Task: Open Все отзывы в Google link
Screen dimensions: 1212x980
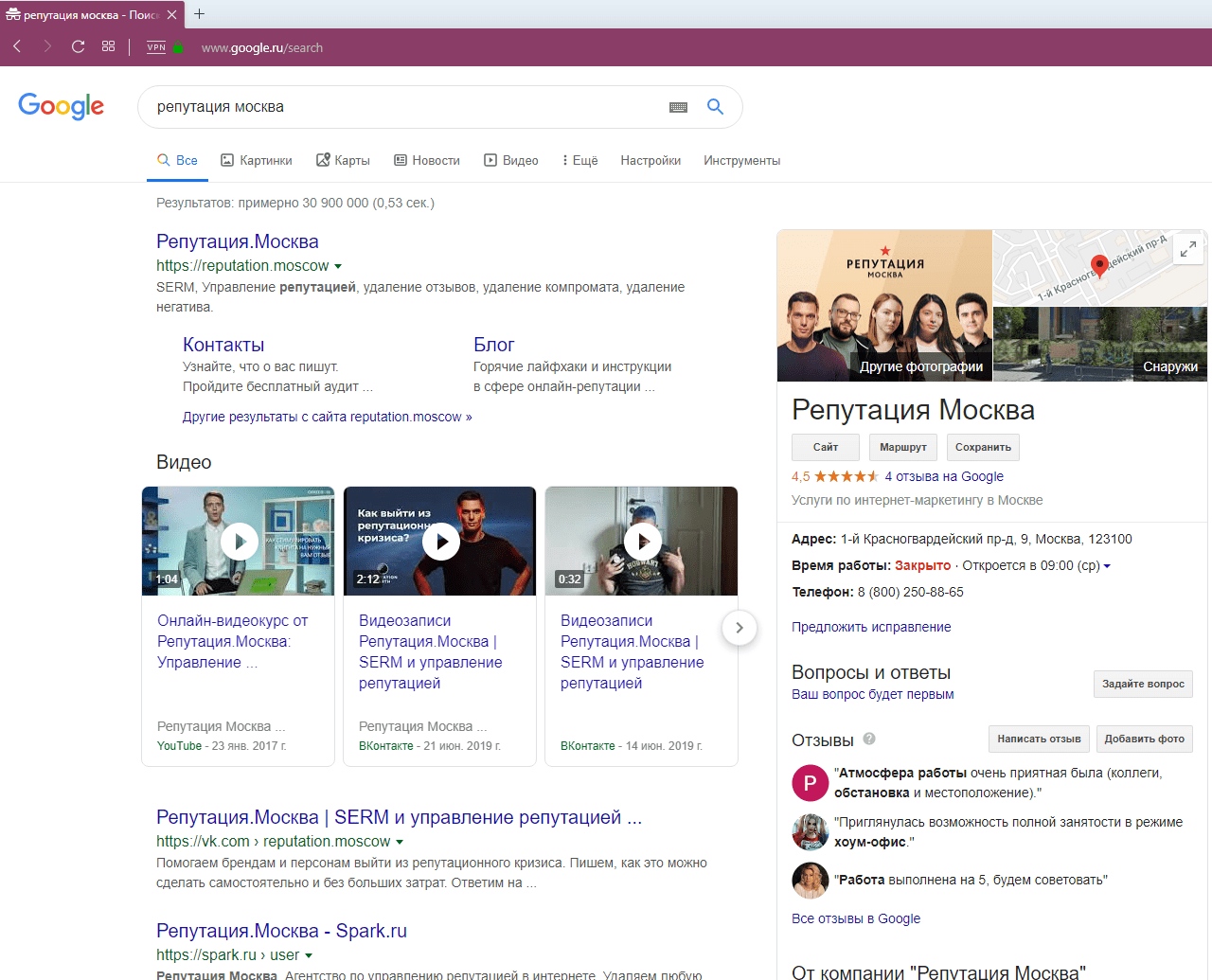Action: coord(856,918)
